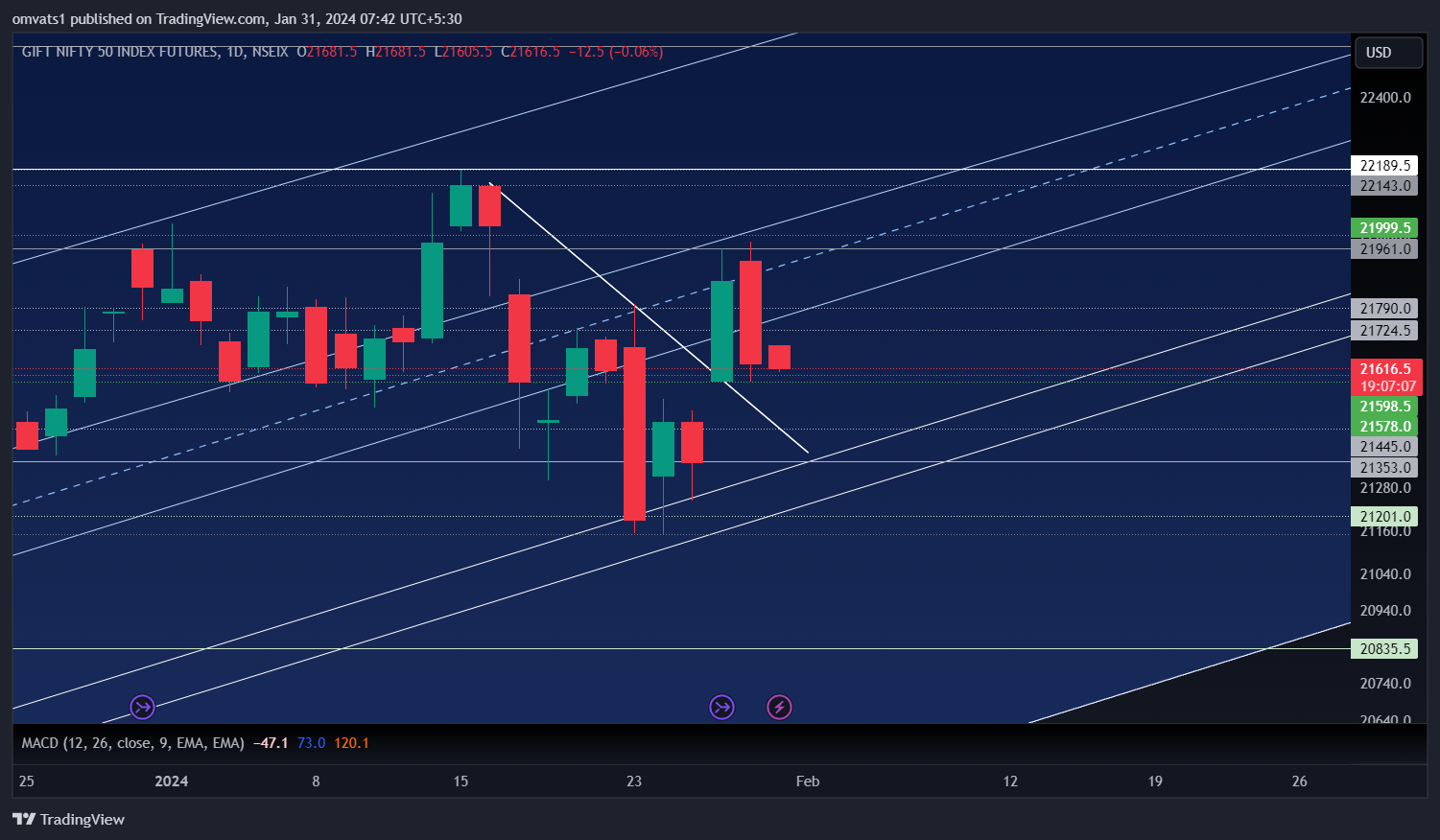Click the green 21578.0 price label
Viewport: 1440px width, 840px height.
1384,427
